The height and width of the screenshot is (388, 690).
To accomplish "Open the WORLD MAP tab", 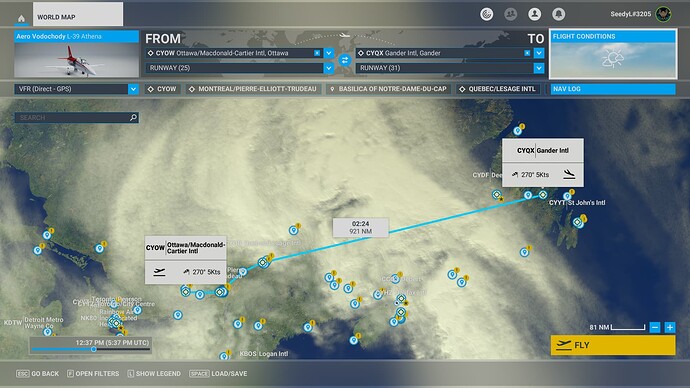I will tap(78, 15).
